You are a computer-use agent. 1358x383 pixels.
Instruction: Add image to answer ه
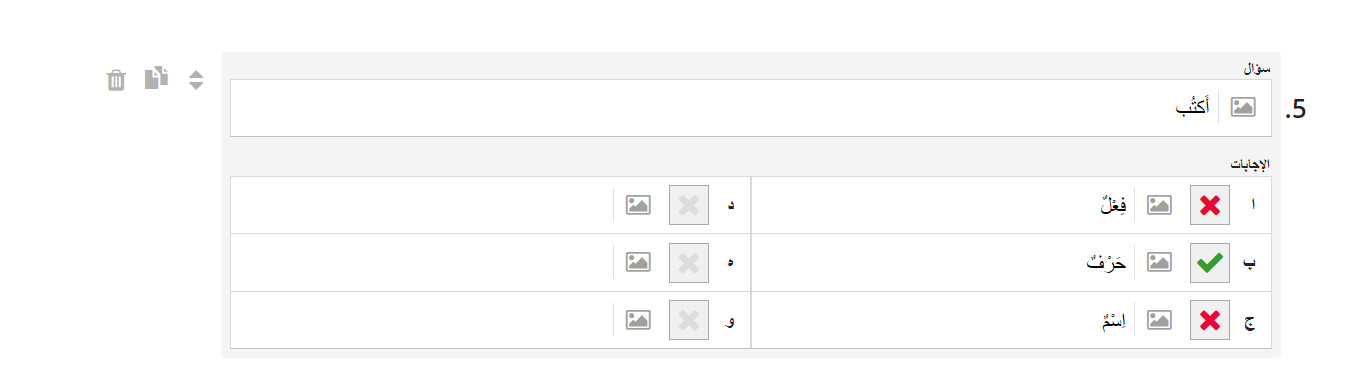click(x=638, y=262)
